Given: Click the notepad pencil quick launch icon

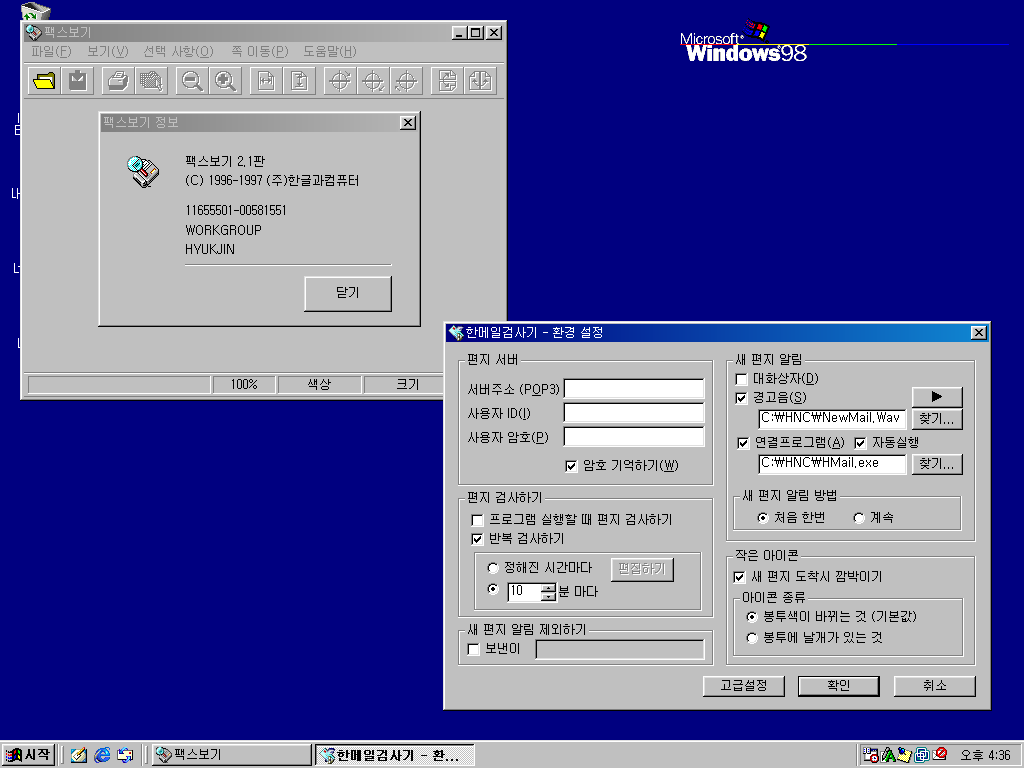Looking at the screenshot, I should click(79, 755).
